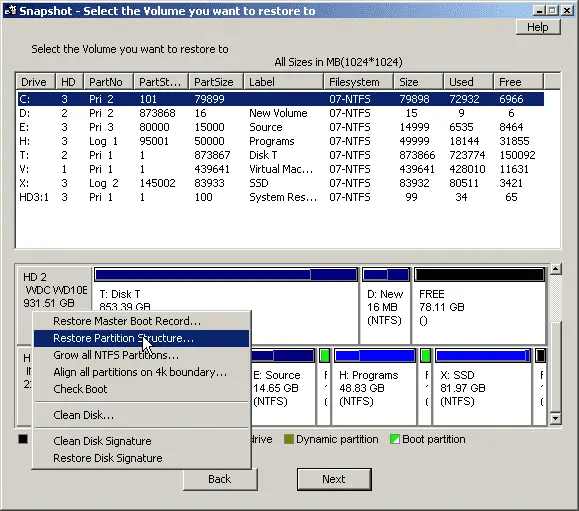Click the H: Programs 48.83 GB partition block
579x511 pixels.
[374, 387]
